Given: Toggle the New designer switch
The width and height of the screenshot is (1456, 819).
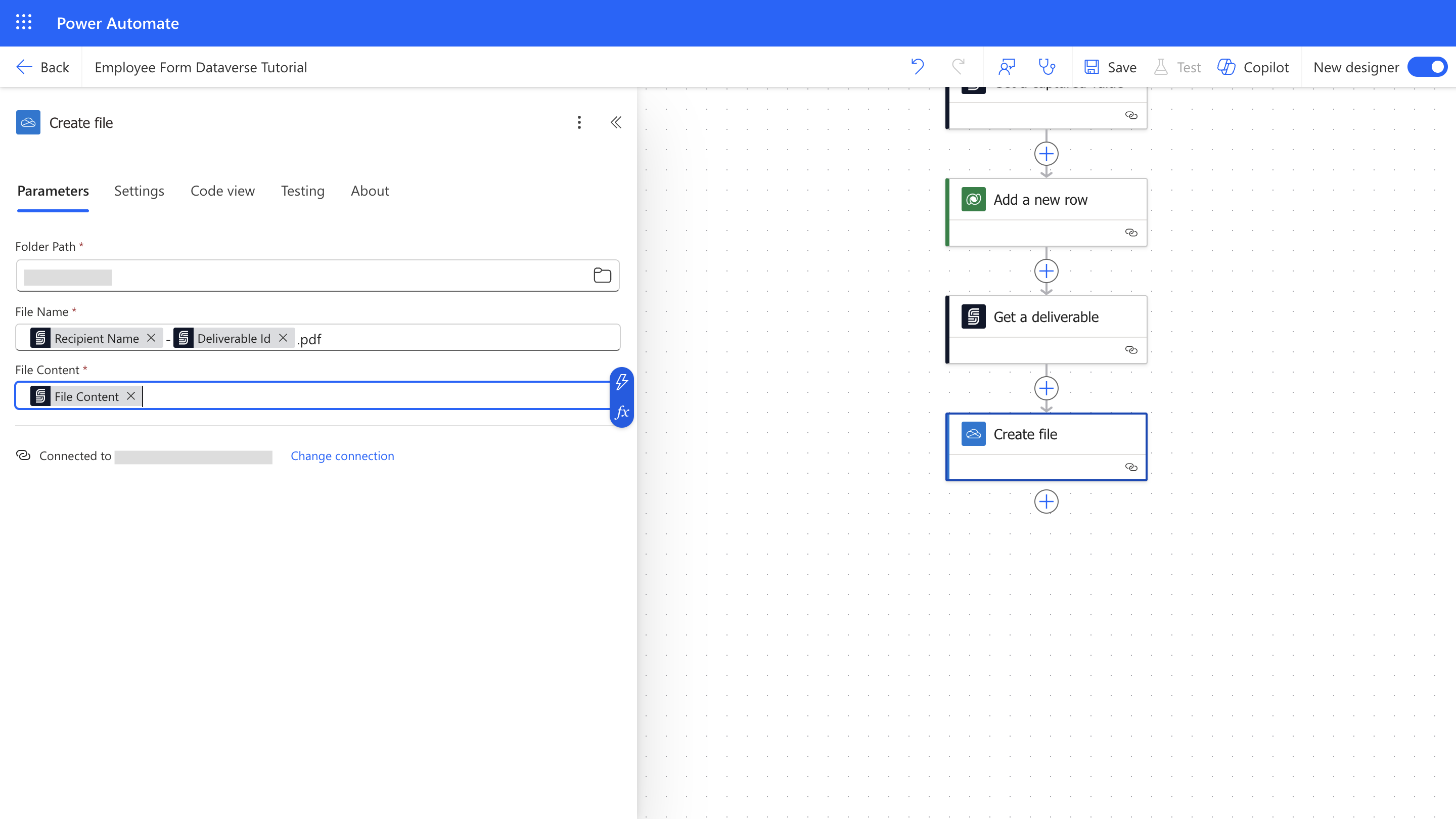Looking at the screenshot, I should tap(1427, 67).
